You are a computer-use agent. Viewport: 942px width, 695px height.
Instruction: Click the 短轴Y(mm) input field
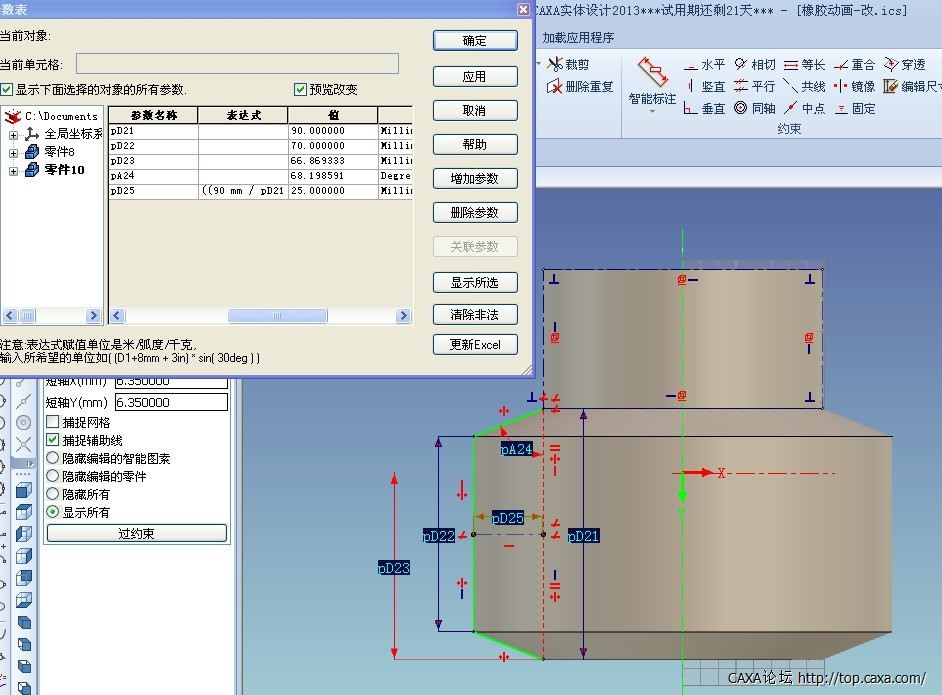pos(171,402)
